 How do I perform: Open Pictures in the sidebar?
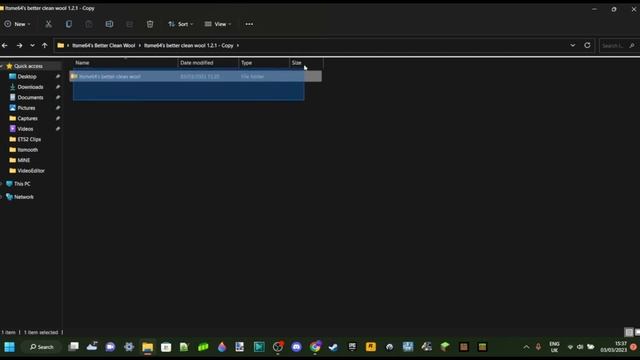pyautogui.click(x=26, y=108)
